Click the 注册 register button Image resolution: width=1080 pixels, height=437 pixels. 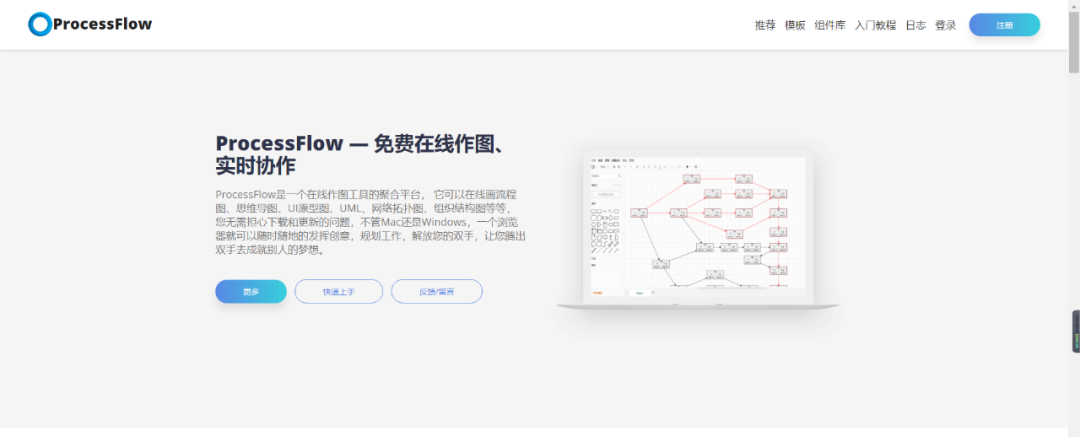click(1004, 25)
